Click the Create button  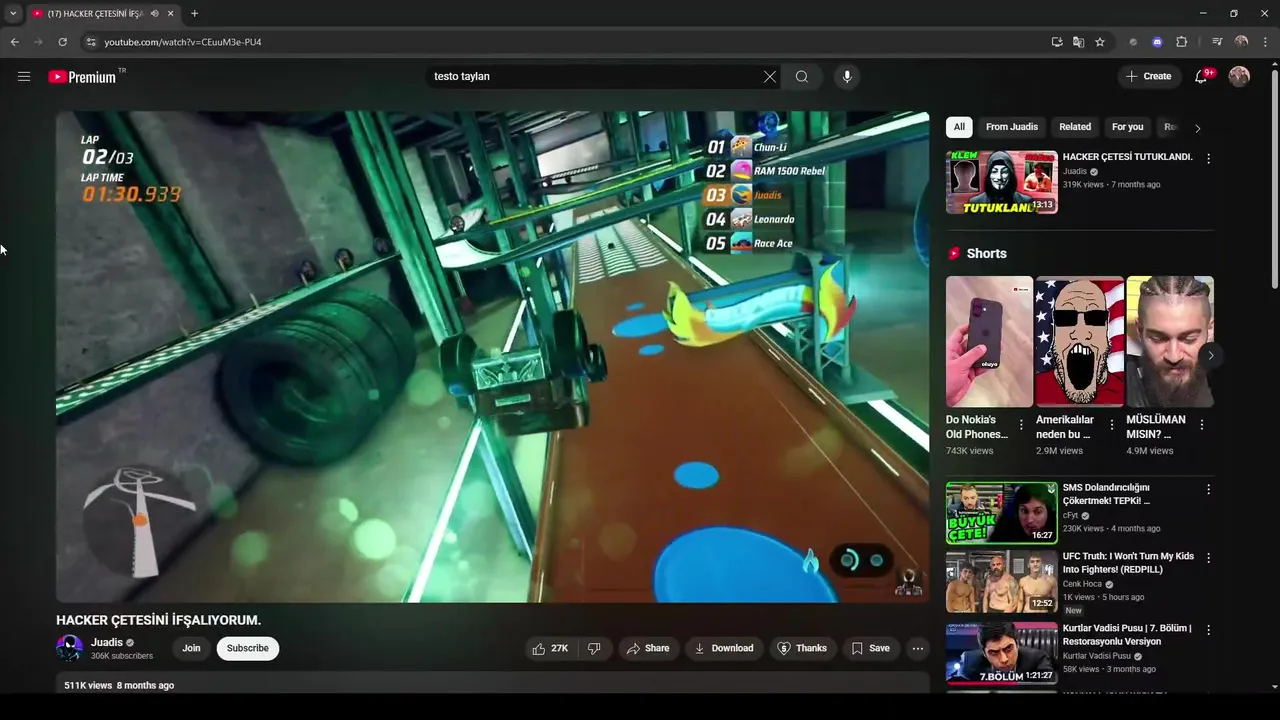[1148, 76]
